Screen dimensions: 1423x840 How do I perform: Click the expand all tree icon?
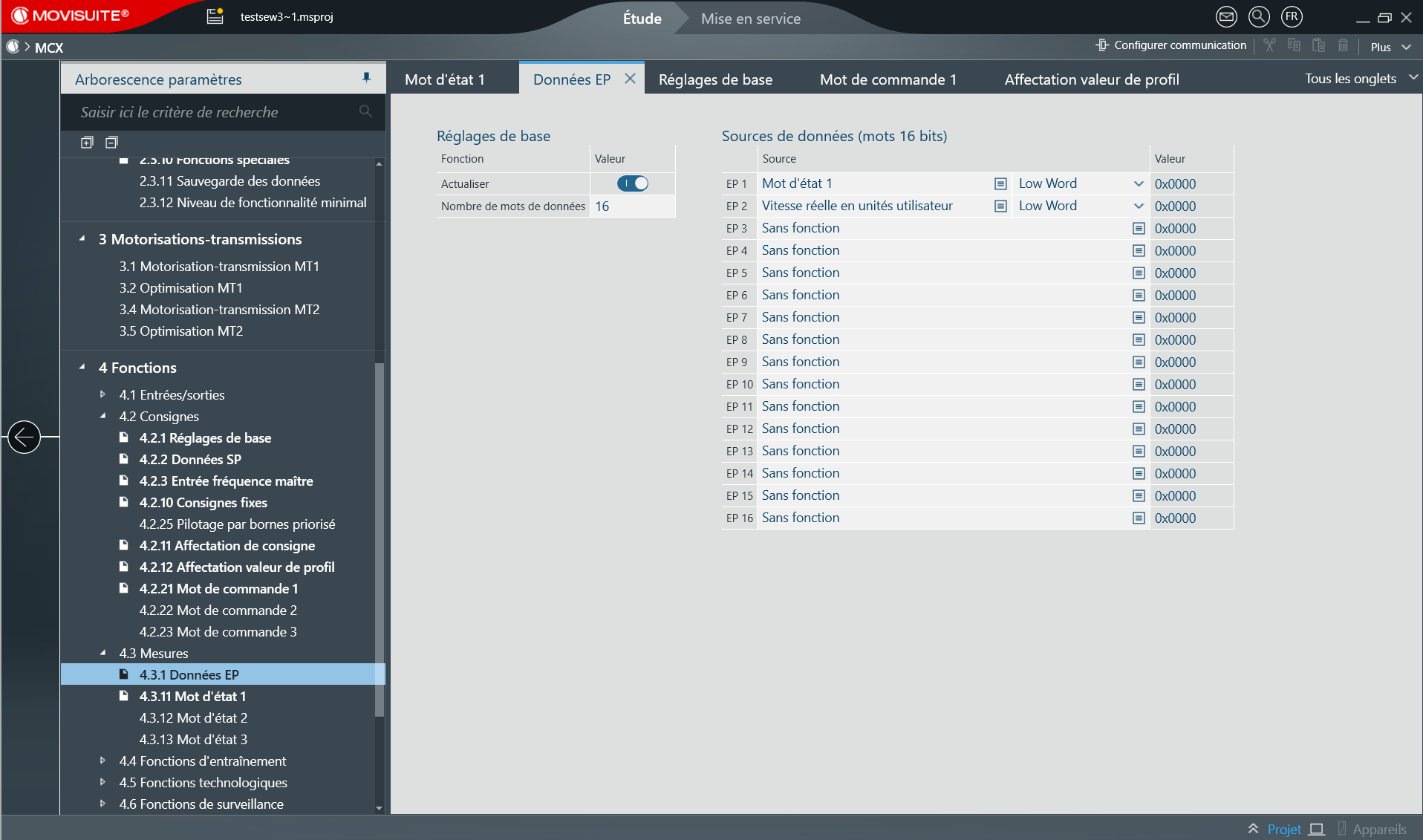[x=87, y=143]
